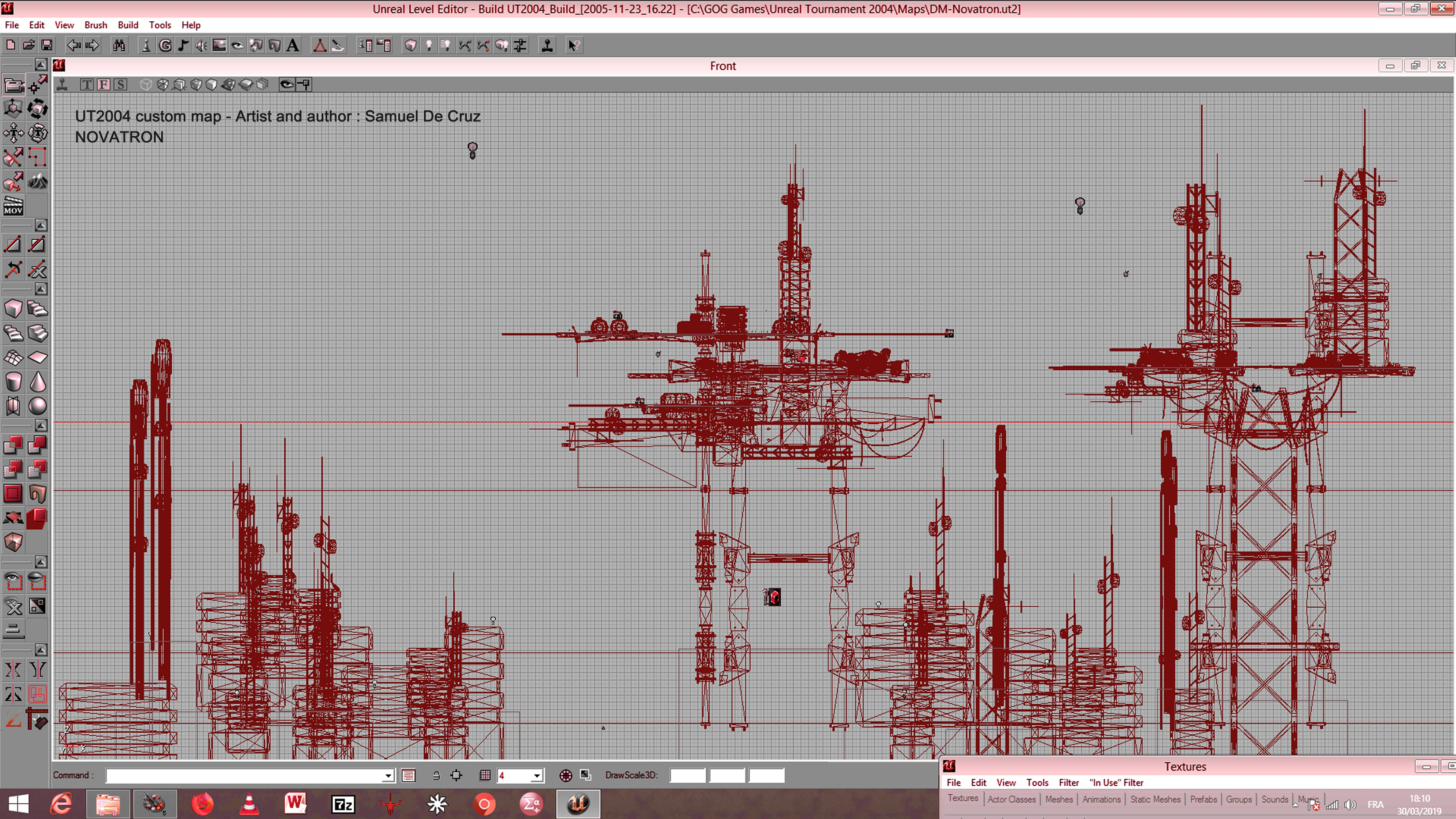Open the Build menu
Screen dimensions: 1456x819
click(128, 25)
